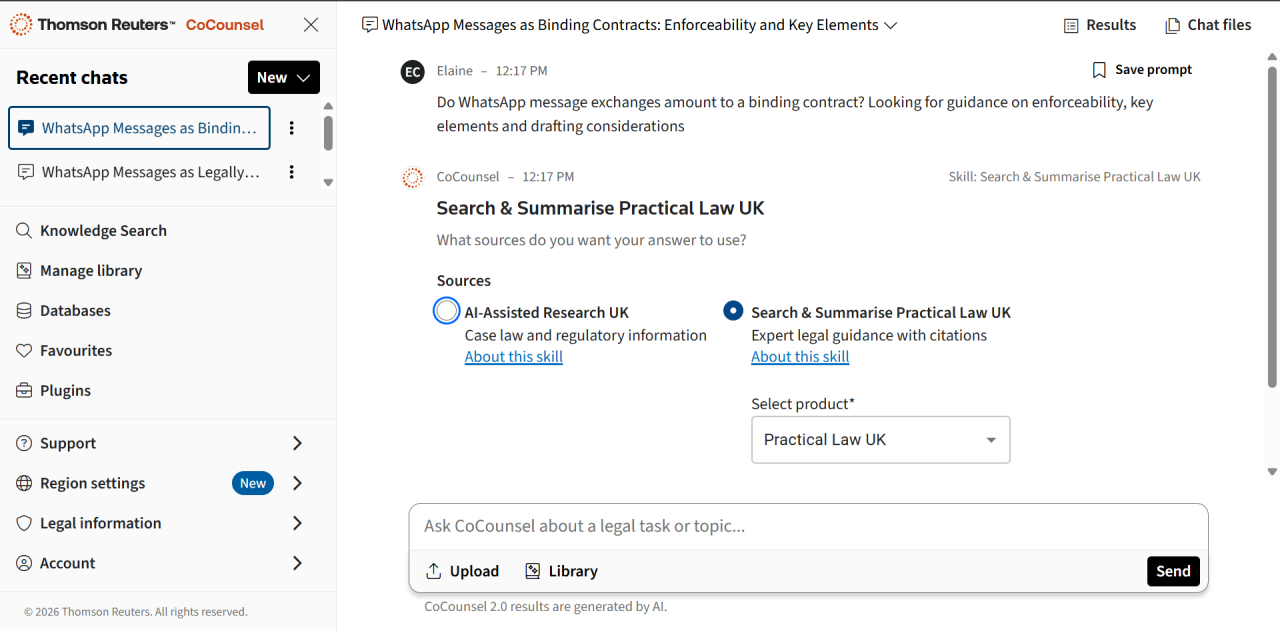Open the About this skill link
Image resolution: width=1280 pixels, height=631 pixels.
point(513,356)
